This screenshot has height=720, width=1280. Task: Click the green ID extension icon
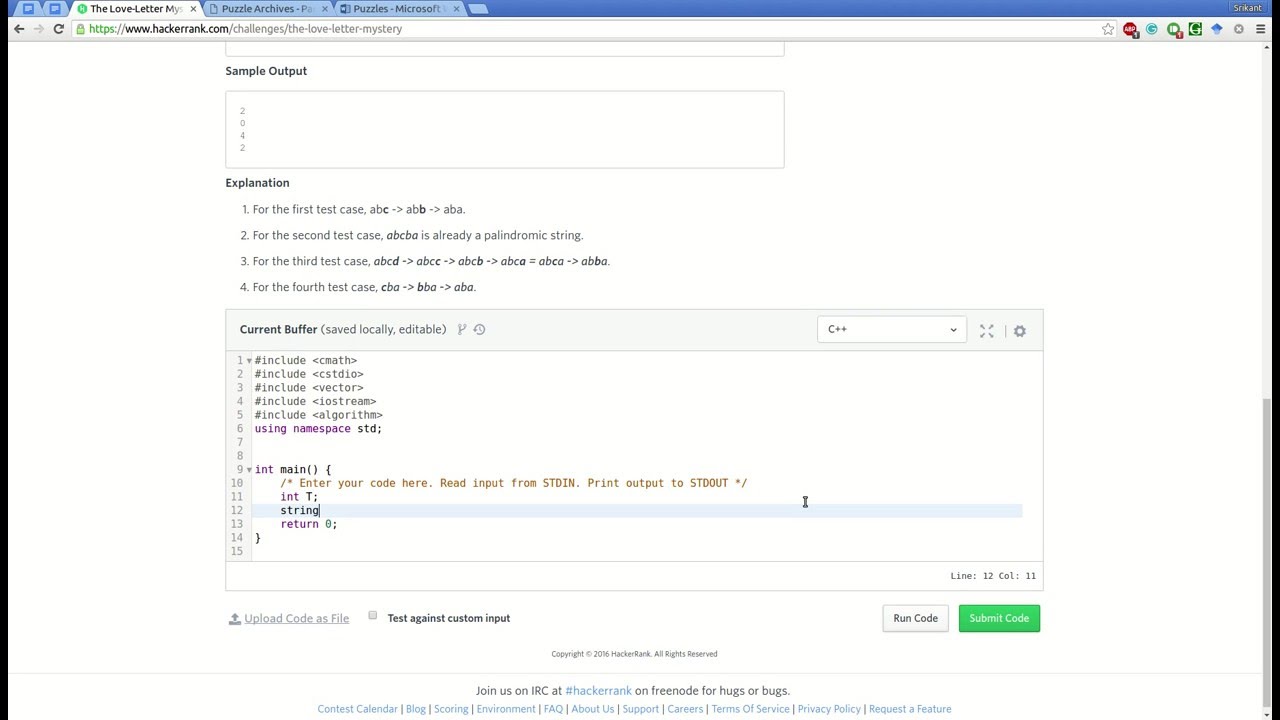click(x=1174, y=29)
